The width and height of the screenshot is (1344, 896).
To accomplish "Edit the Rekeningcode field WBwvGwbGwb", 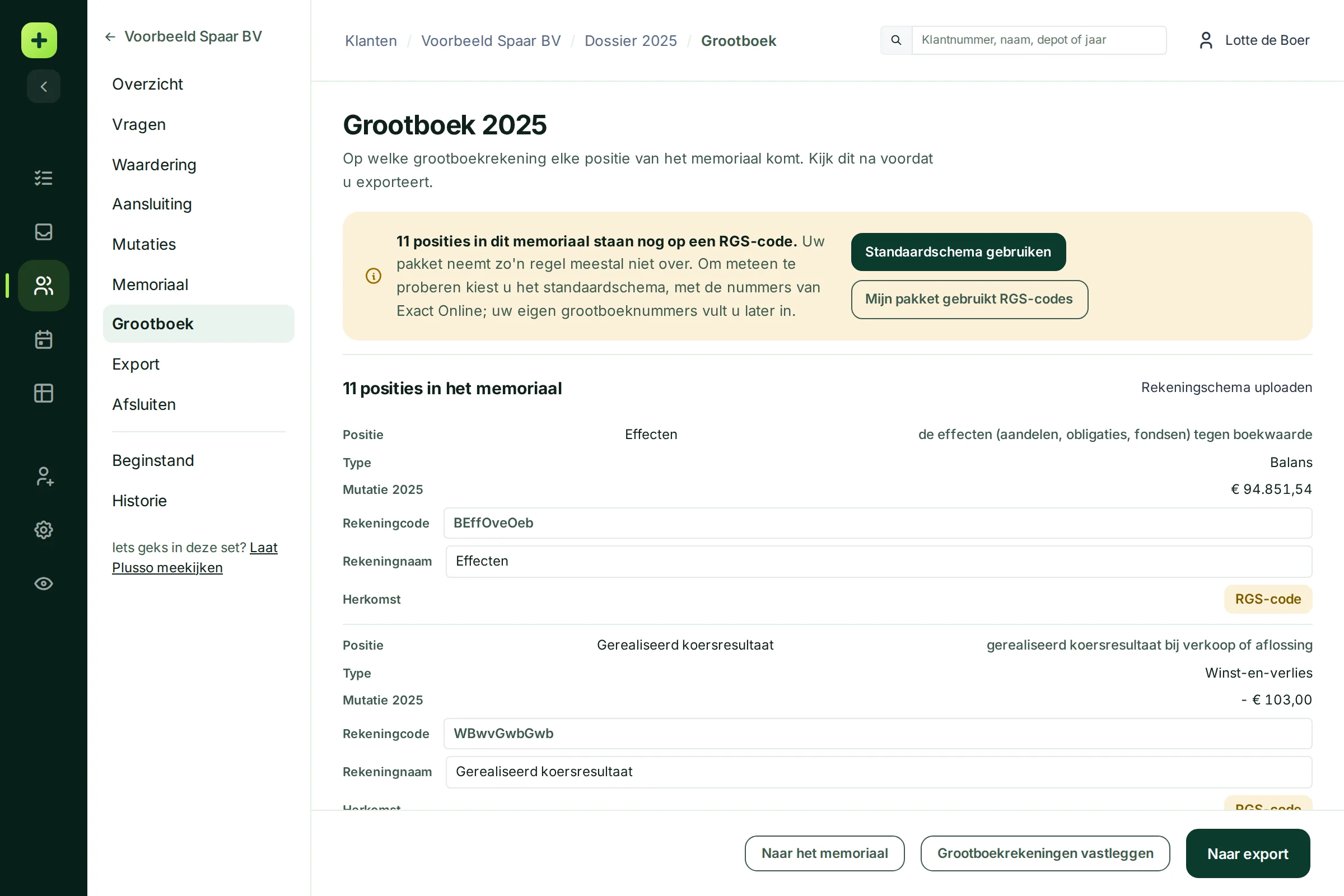I will (877, 733).
